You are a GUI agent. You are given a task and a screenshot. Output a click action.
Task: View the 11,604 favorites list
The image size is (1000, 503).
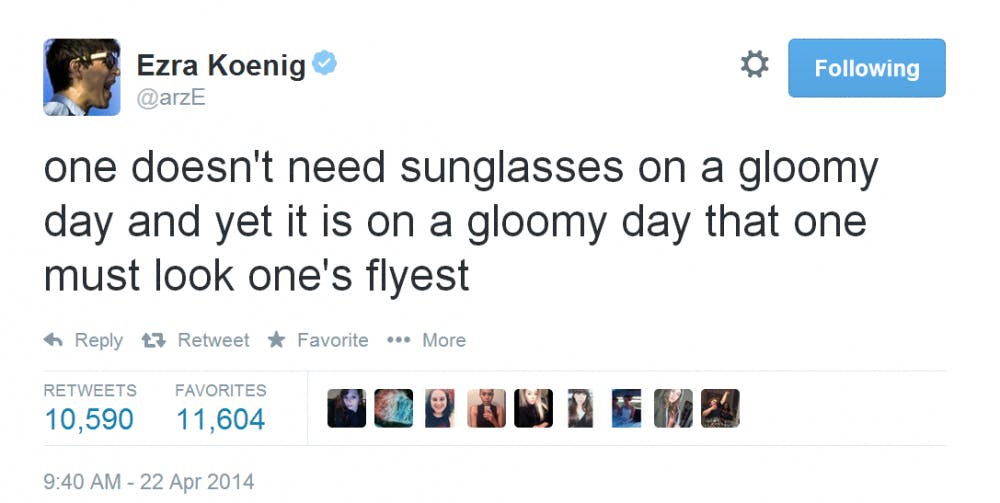pos(220,418)
